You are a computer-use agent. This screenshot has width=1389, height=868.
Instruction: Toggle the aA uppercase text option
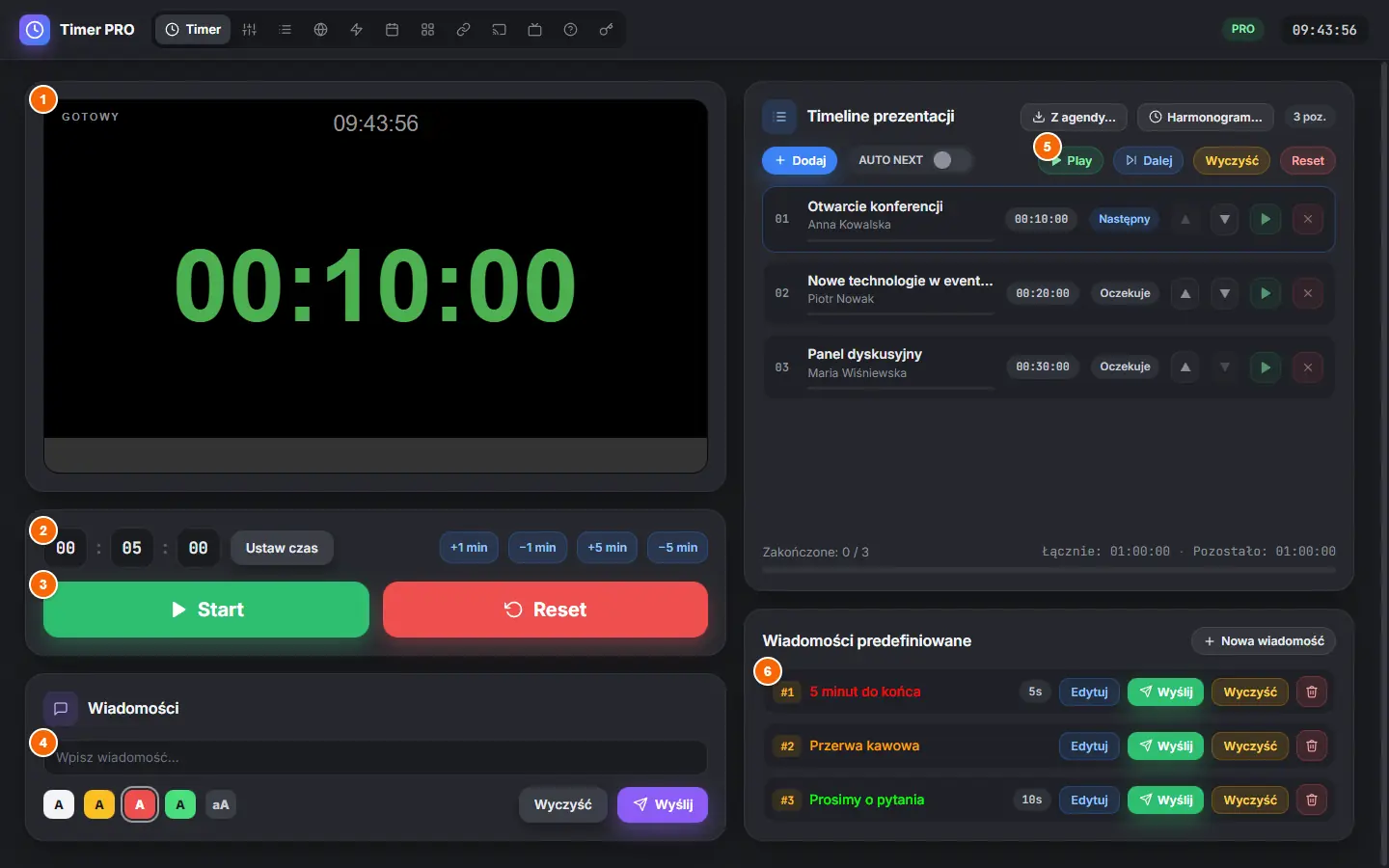pos(221,804)
